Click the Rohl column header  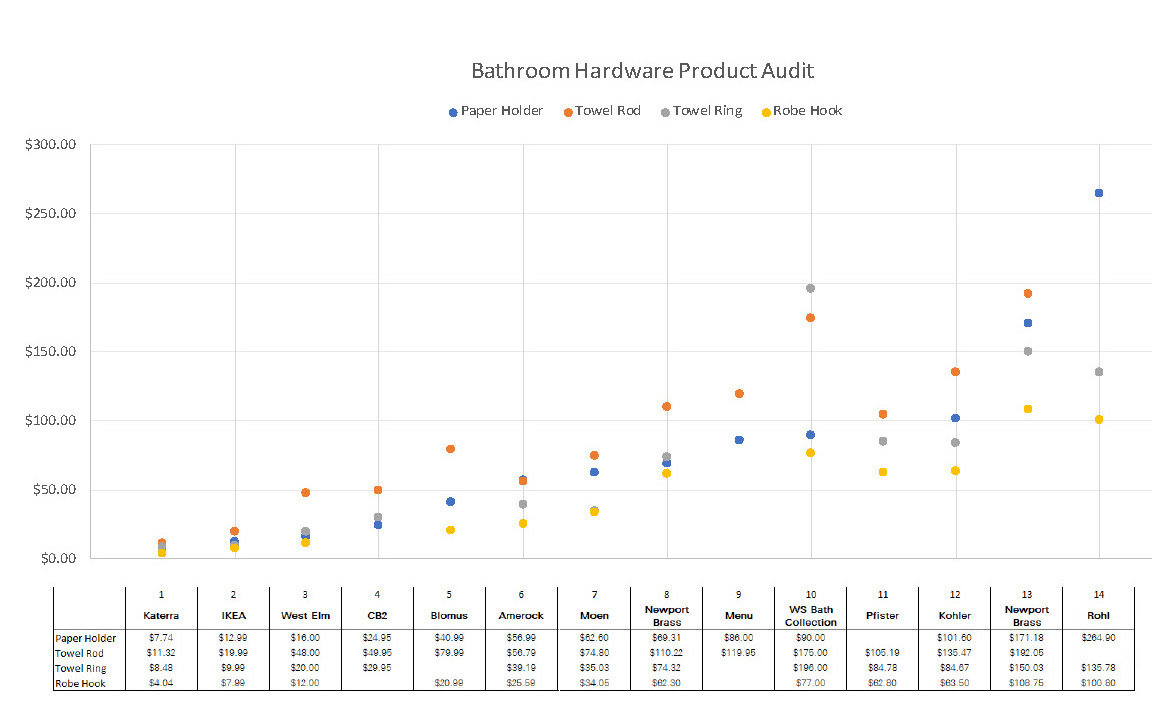pyautogui.click(x=1098, y=616)
